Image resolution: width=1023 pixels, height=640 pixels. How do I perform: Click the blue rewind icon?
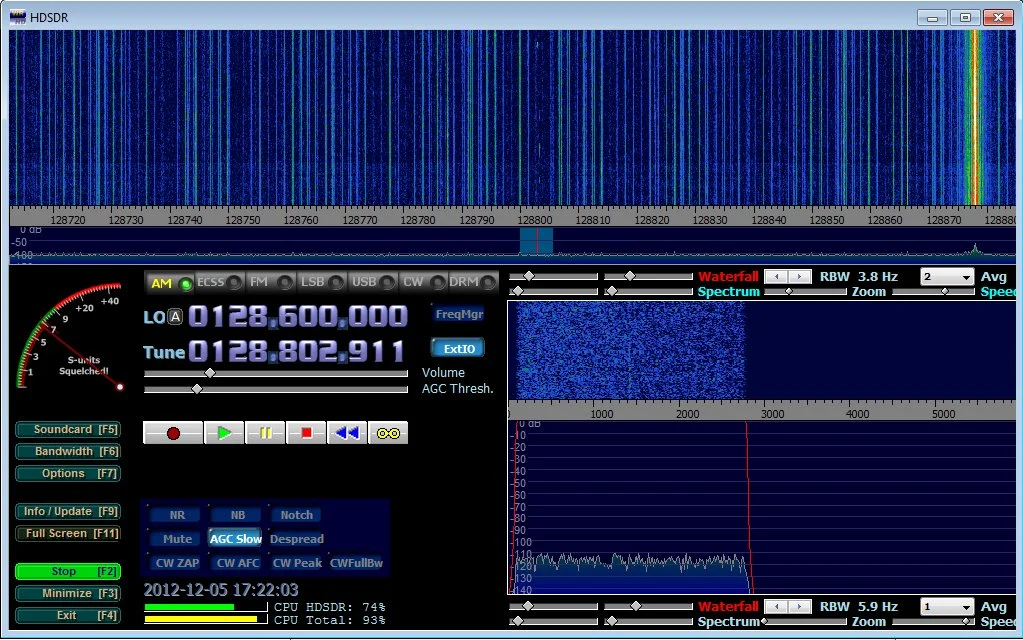click(347, 433)
